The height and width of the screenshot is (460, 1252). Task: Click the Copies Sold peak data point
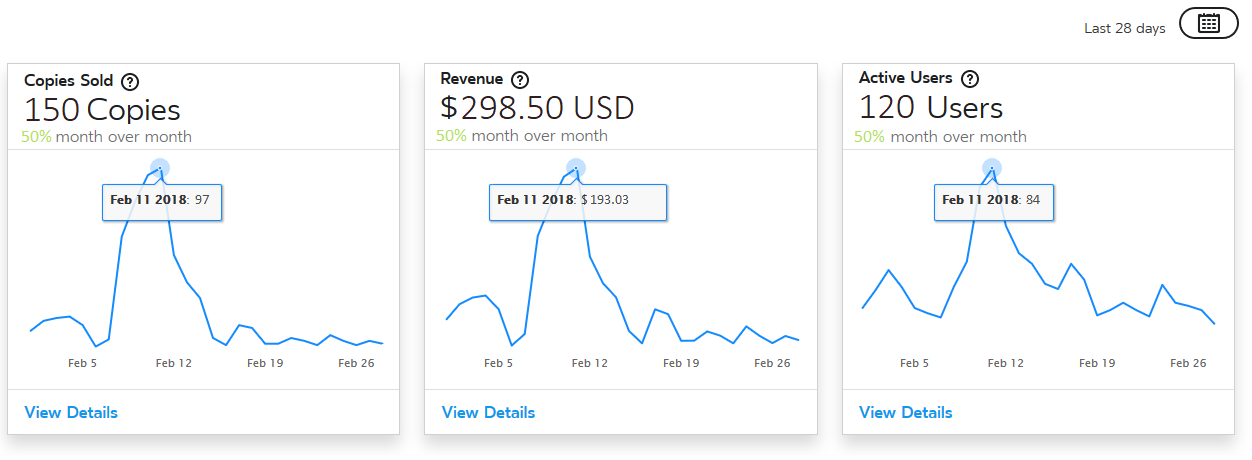[x=160, y=168]
